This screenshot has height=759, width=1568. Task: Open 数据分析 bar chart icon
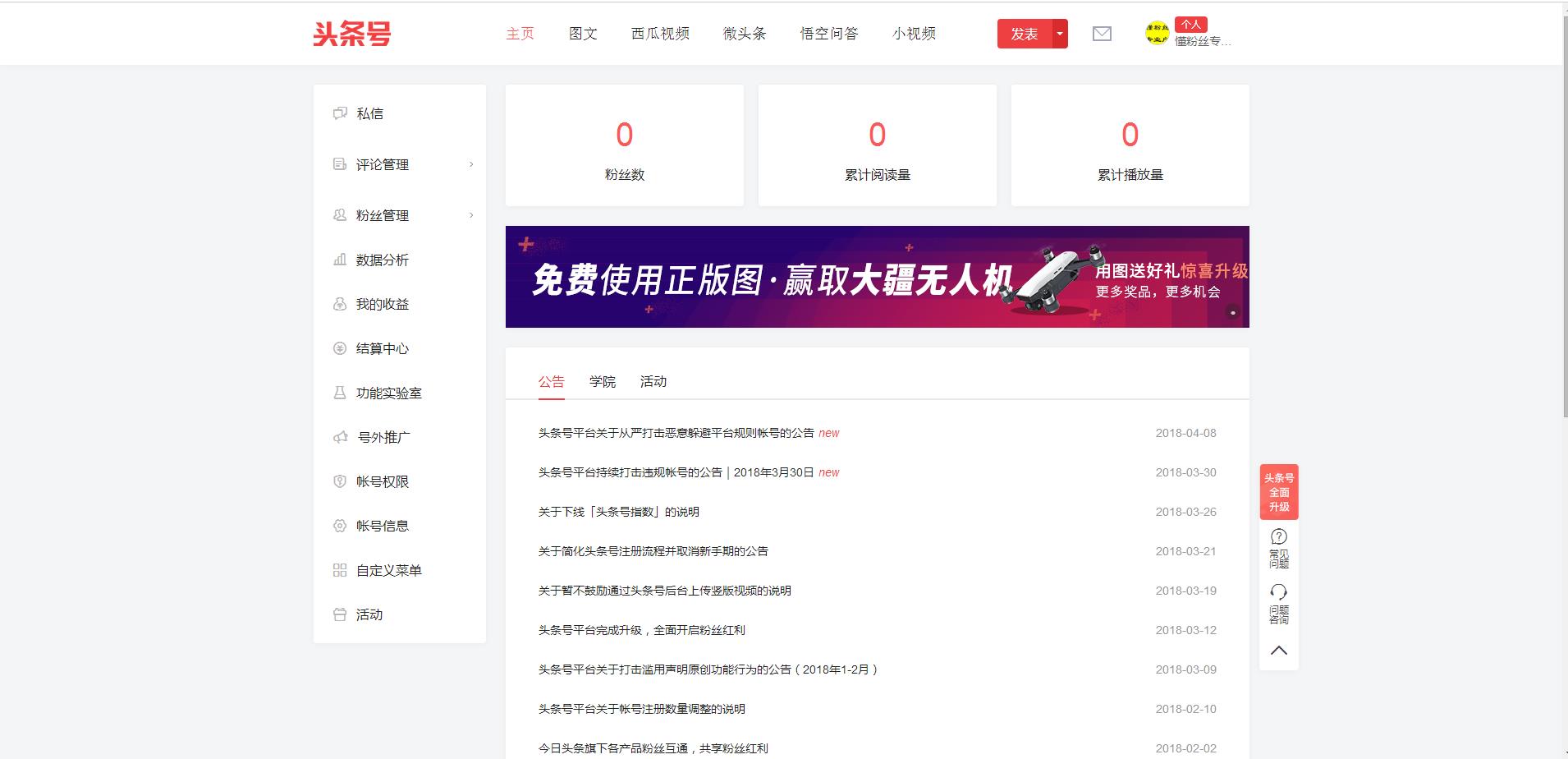[340, 260]
